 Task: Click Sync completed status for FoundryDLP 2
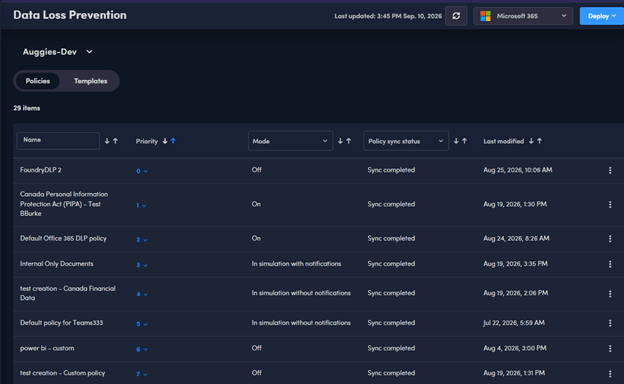click(x=391, y=170)
